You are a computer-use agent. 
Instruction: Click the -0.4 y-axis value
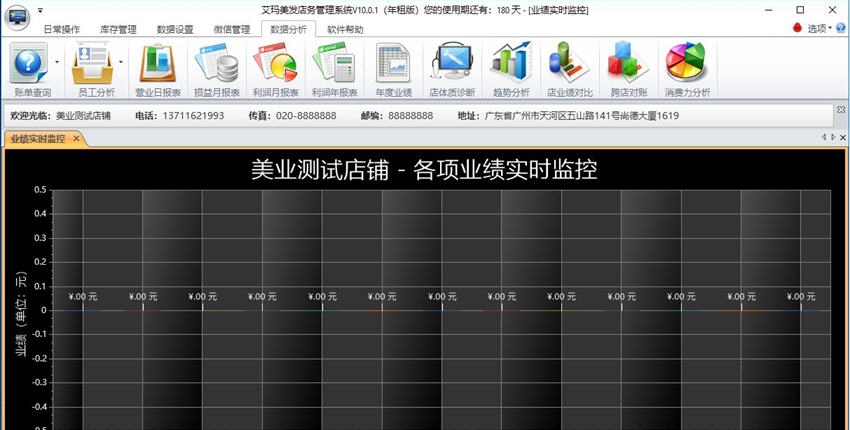pos(38,407)
